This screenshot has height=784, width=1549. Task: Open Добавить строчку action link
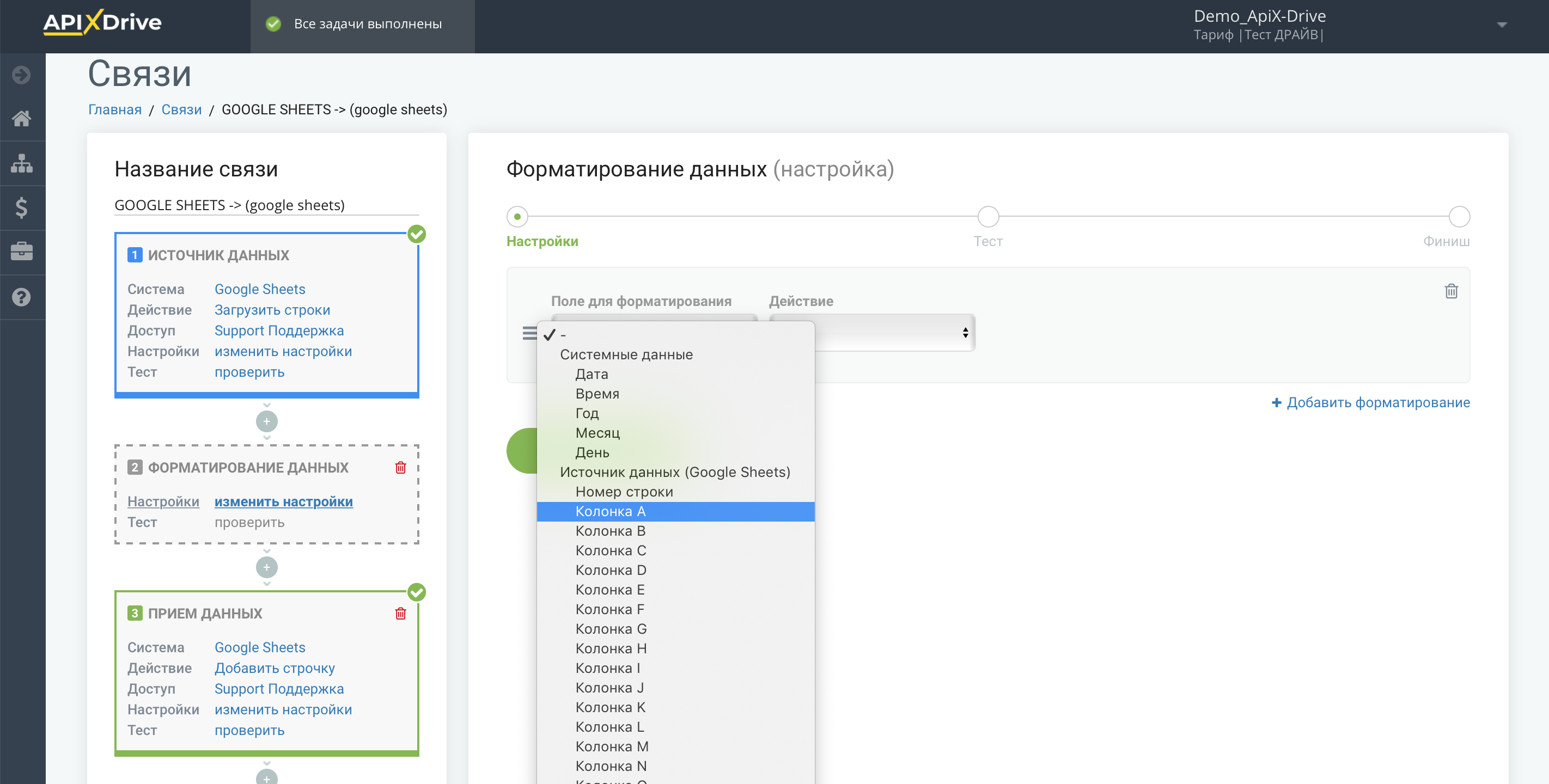pyautogui.click(x=275, y=669)
